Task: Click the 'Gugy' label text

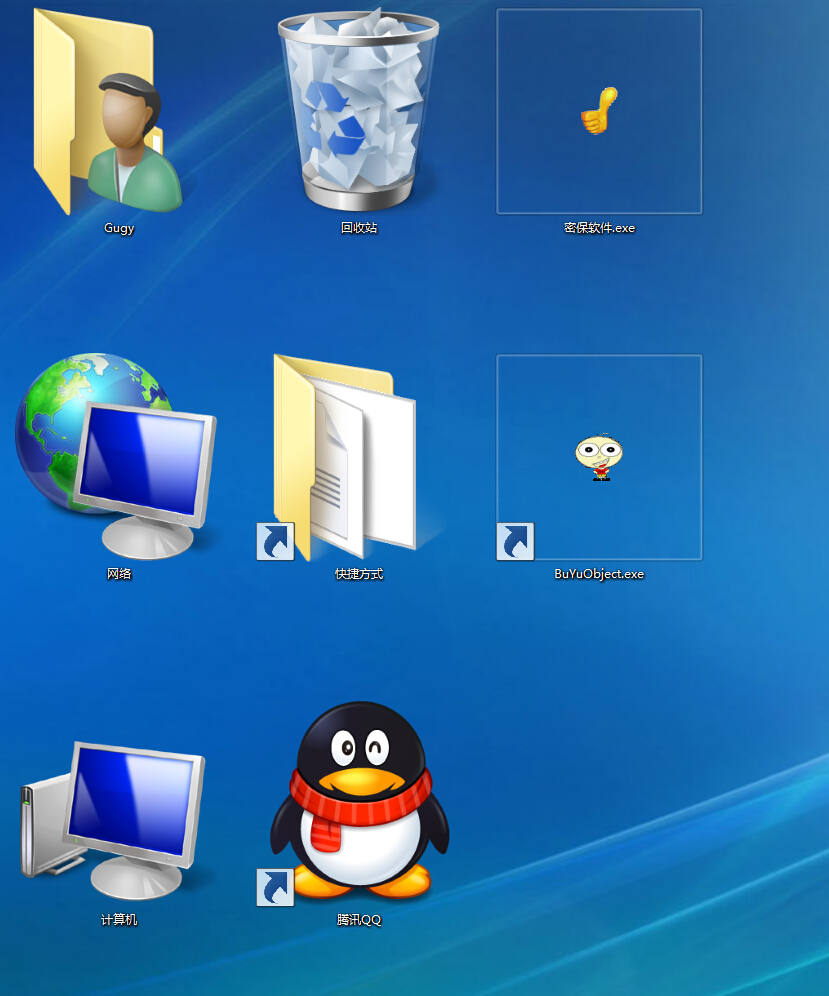Action: pos(119,228)
